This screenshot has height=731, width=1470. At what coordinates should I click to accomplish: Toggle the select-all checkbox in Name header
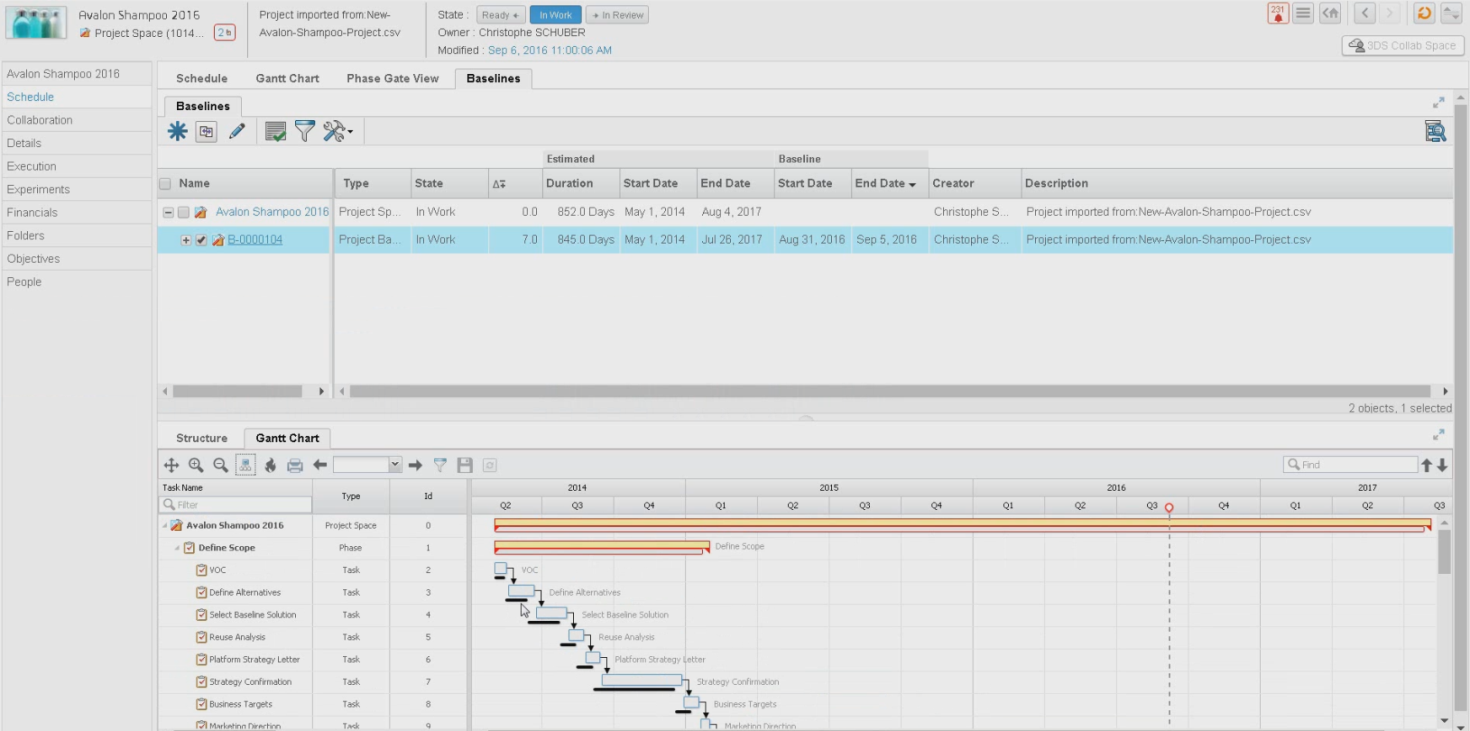(165, 183)
